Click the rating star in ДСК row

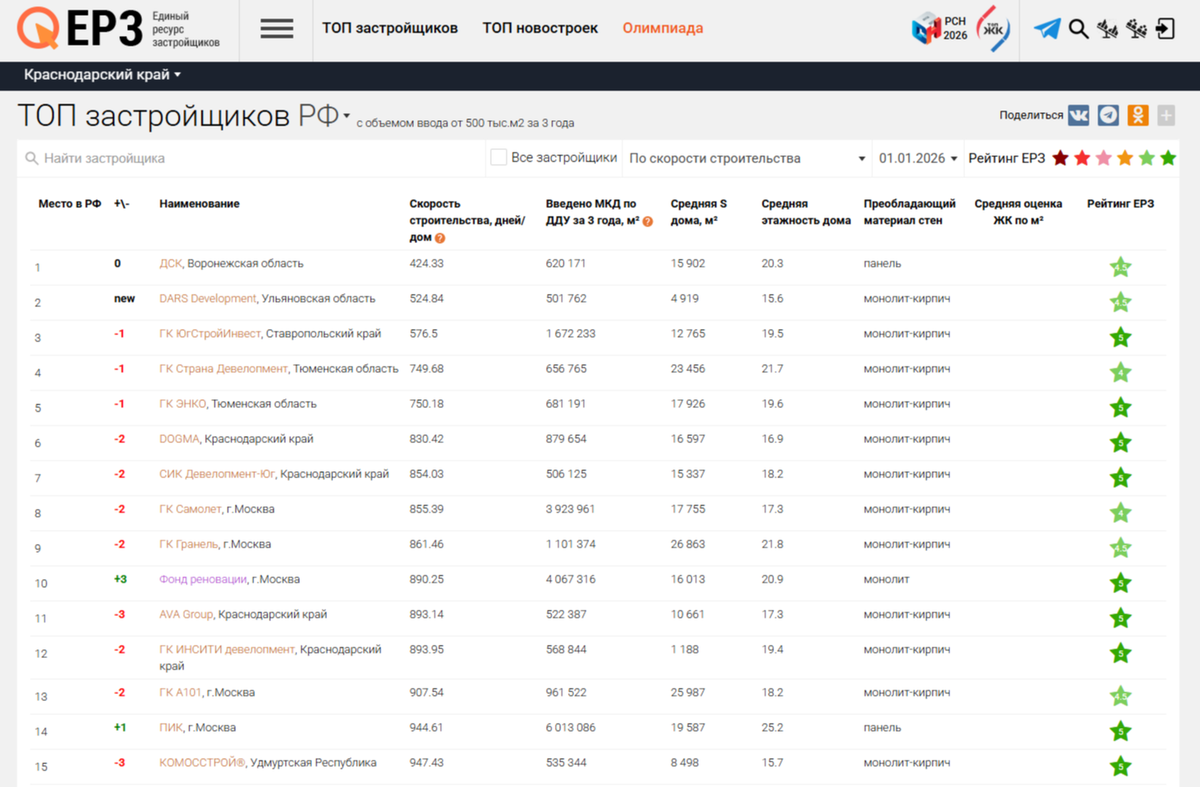coord(1120,267)
